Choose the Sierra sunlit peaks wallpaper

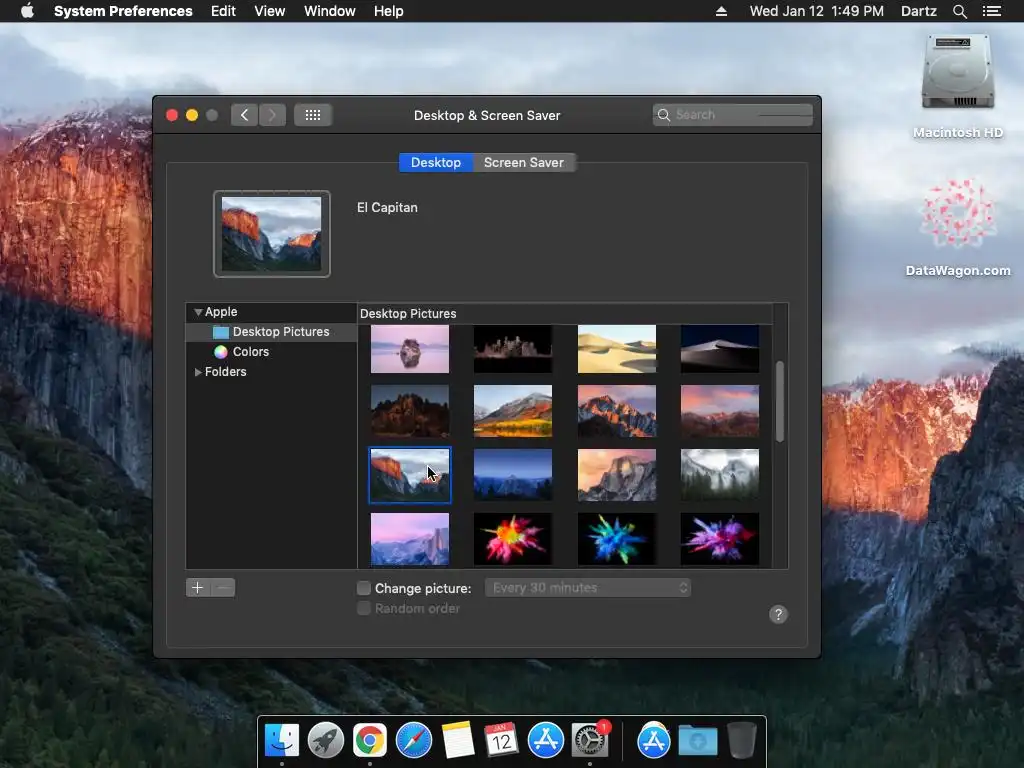[x=616, y=411]
